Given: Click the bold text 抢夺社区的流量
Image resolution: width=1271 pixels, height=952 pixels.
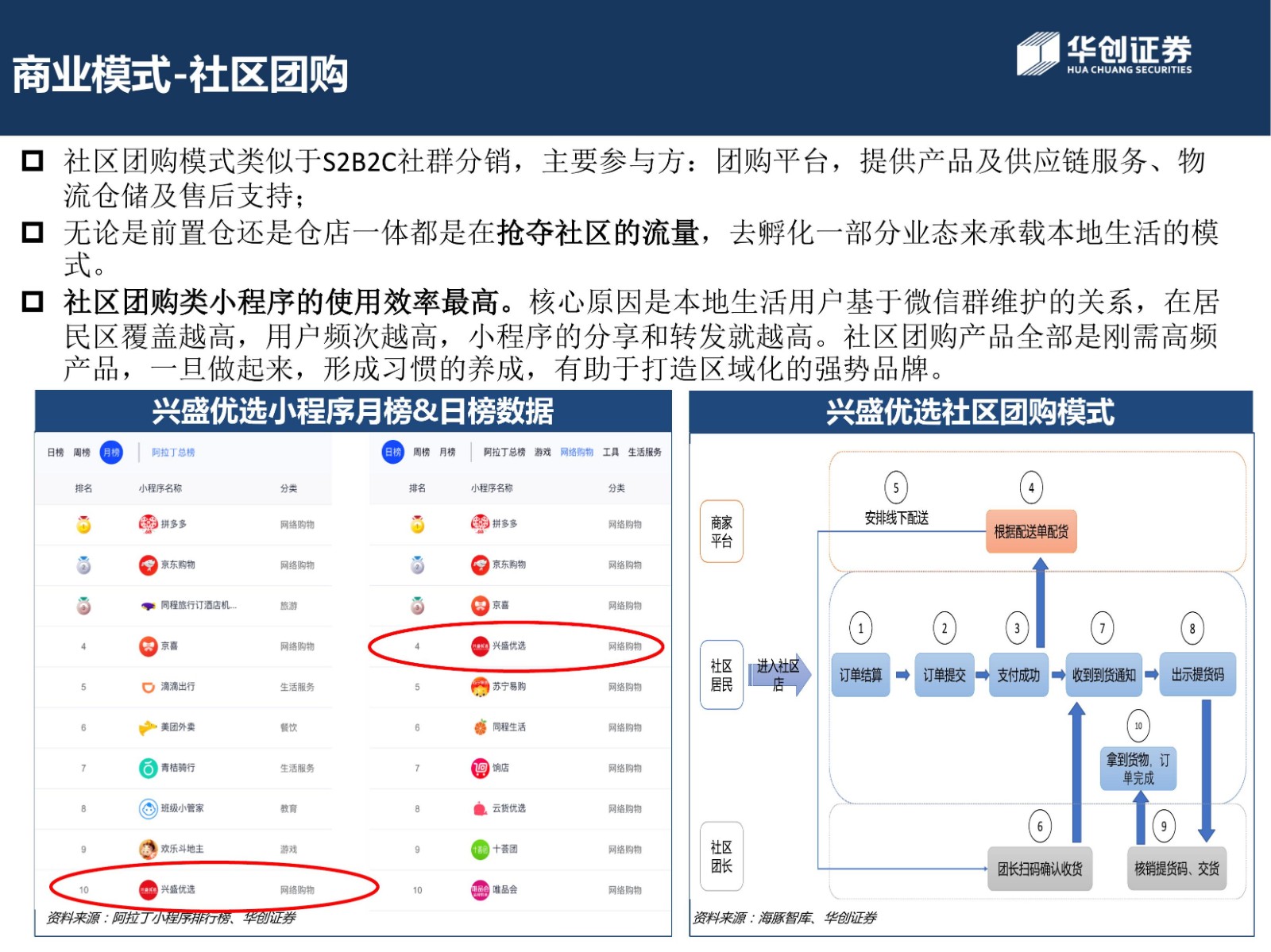Looking at the screenshot, I should click(x=598, y=233).
